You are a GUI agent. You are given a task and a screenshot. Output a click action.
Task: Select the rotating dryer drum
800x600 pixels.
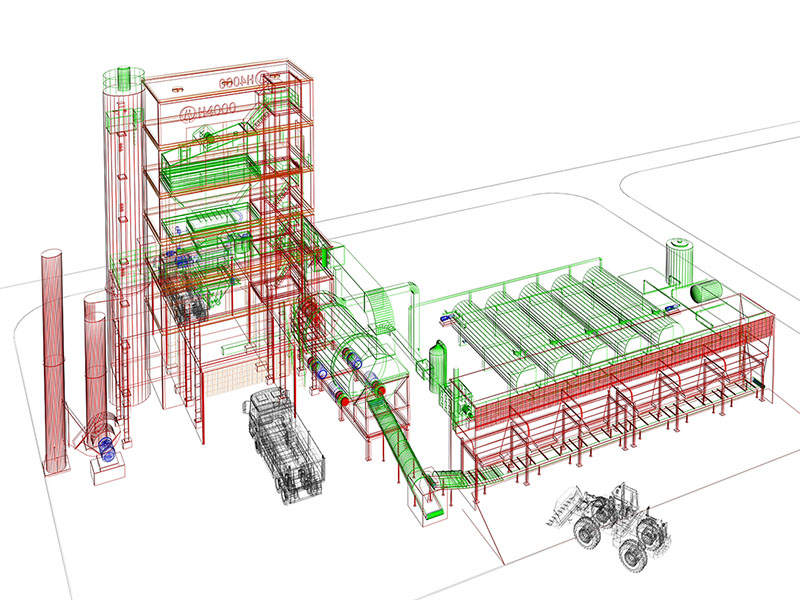[345, 365]
